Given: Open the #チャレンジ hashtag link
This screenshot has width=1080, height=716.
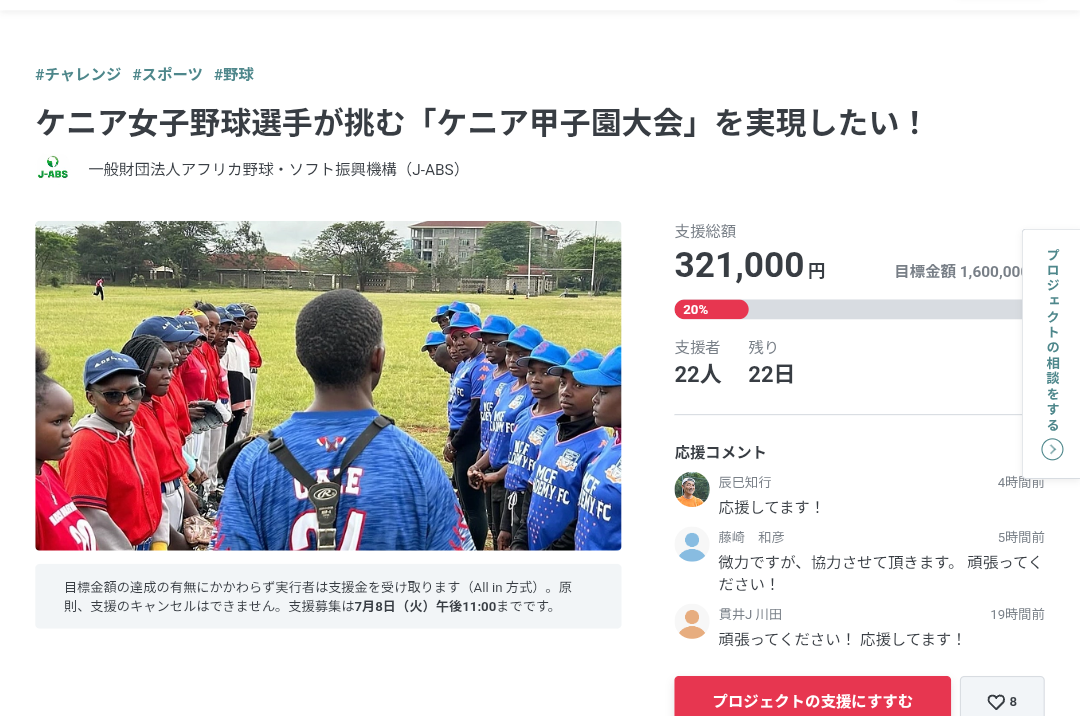Looking at the screenshot, I should click(78, 74).
